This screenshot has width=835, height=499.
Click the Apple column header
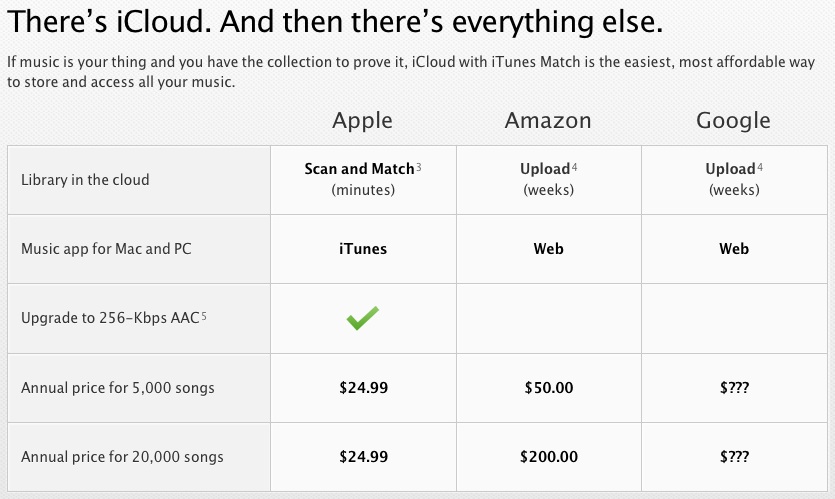pos(363,121)
